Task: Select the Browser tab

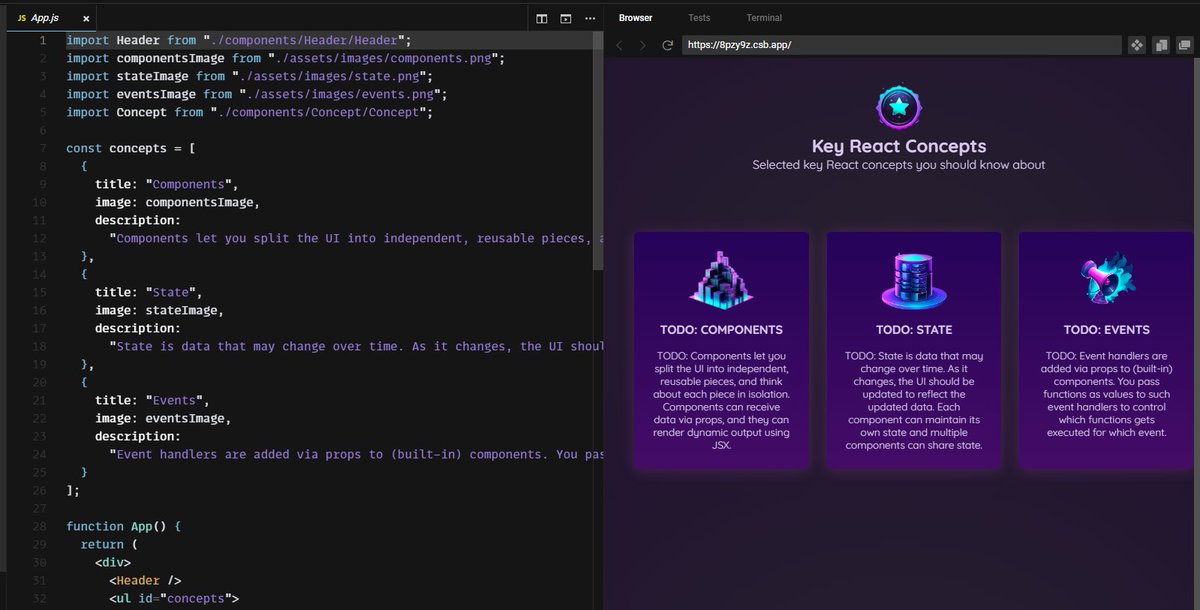Action: coord(635,17)
